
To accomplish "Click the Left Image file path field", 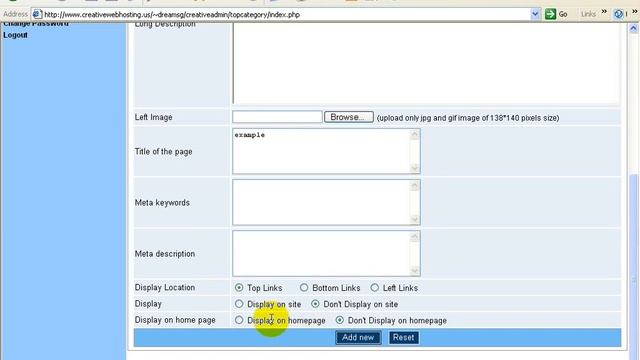I will coord(277,117).
